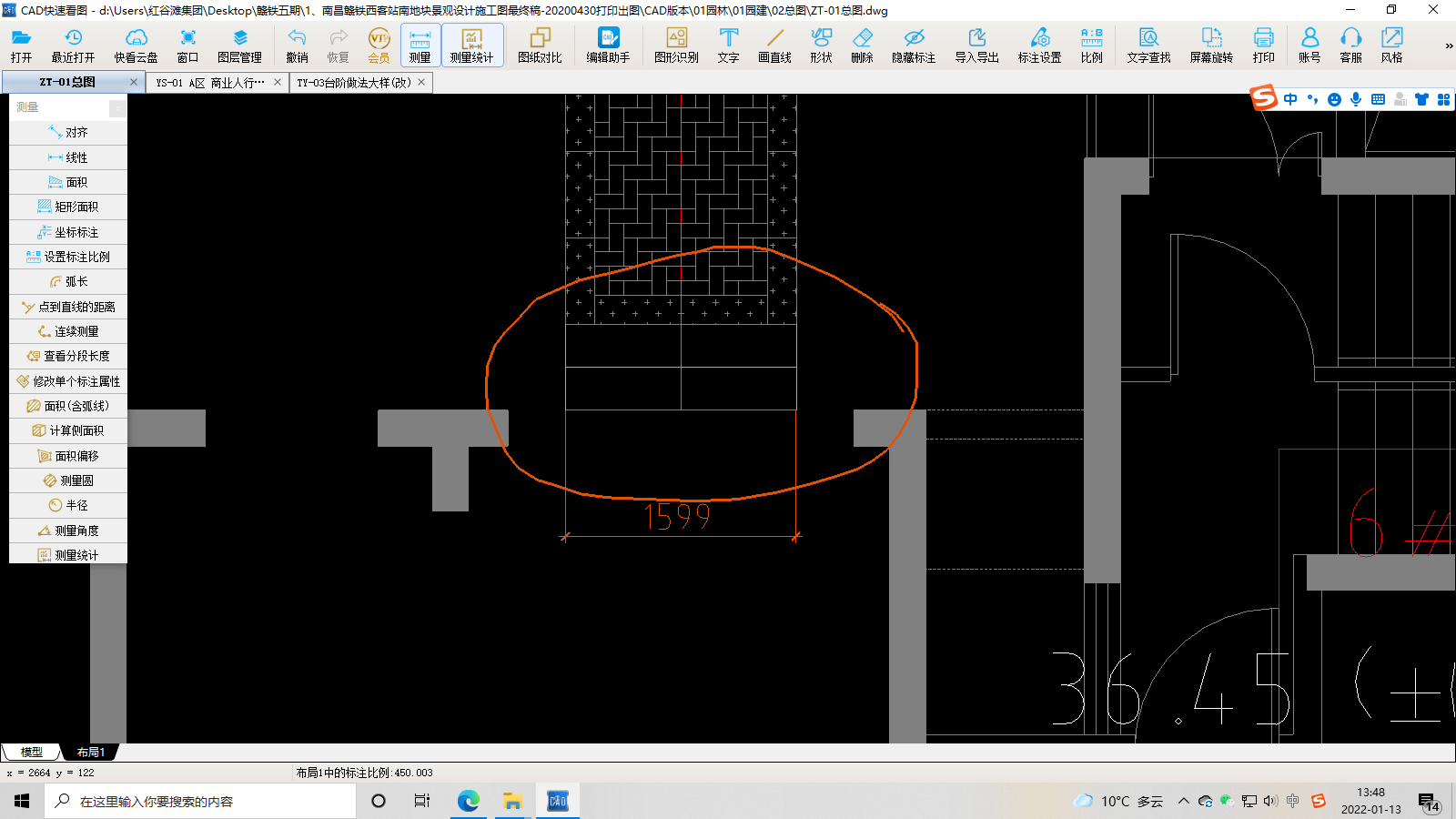This screenshot has width=1456, height=819.
Task: Open 测量统计 in the top toolbar
Action: (x=471, y=45)
